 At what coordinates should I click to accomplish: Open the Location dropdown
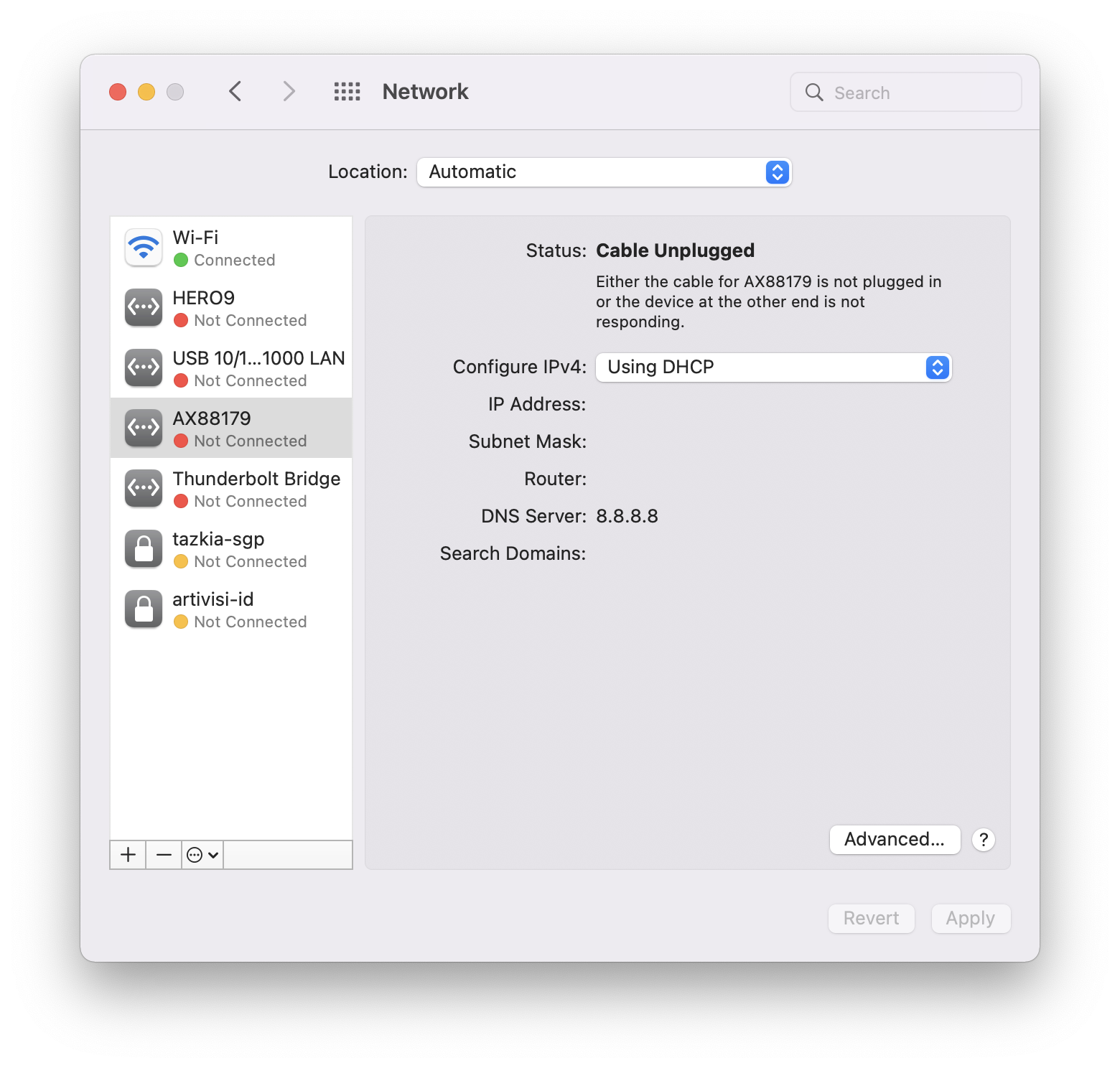click(605, 172)
